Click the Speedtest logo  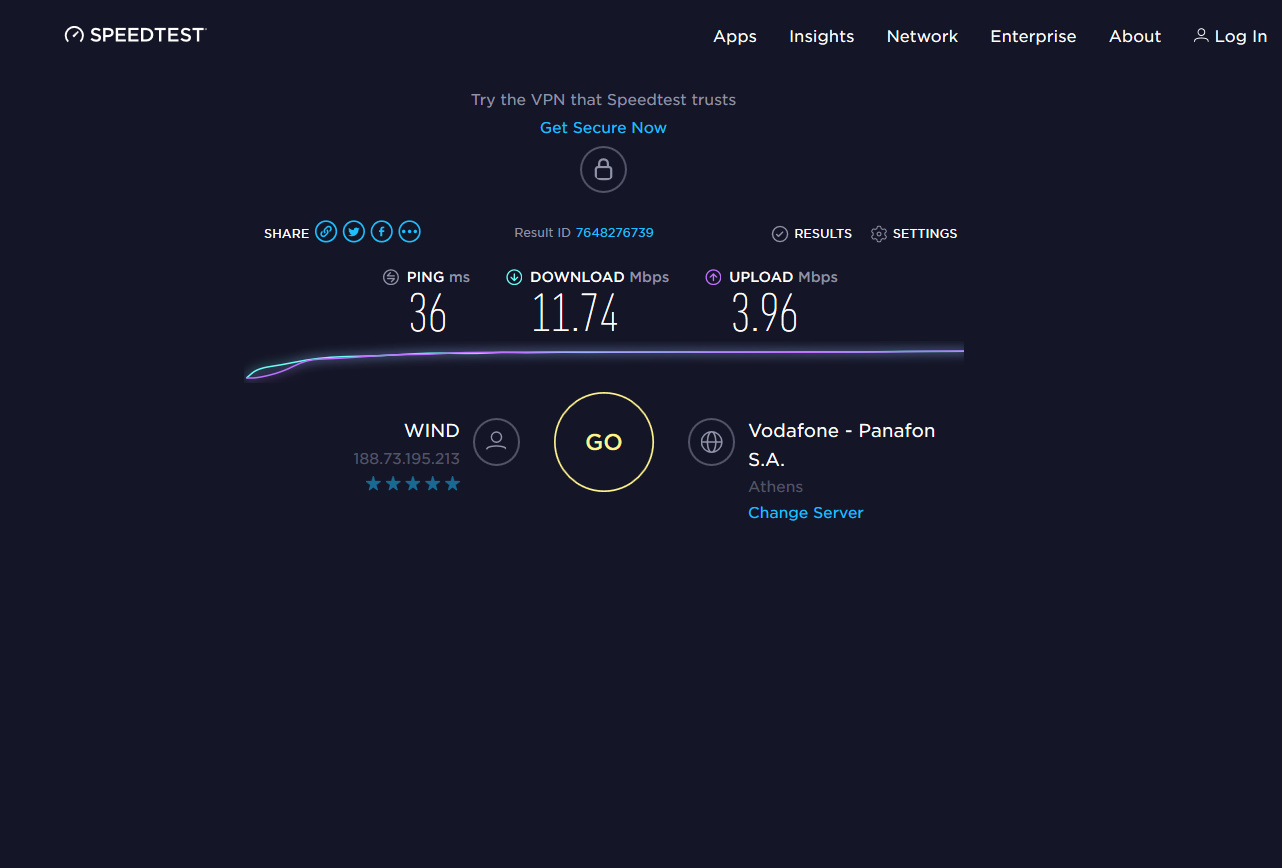click(x=135, y=35)
